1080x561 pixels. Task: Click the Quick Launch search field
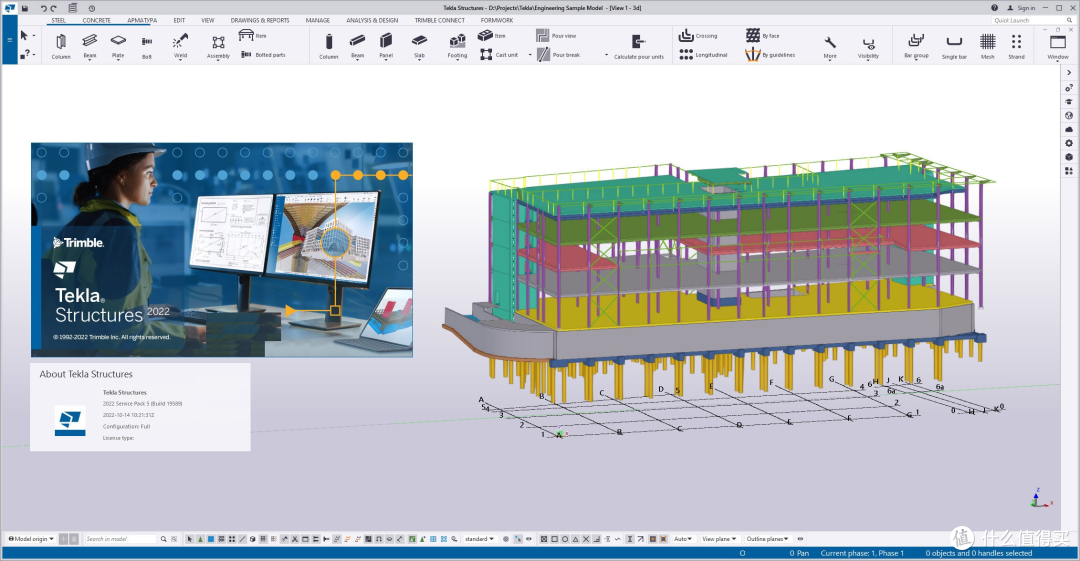[x=1033, y=21]
